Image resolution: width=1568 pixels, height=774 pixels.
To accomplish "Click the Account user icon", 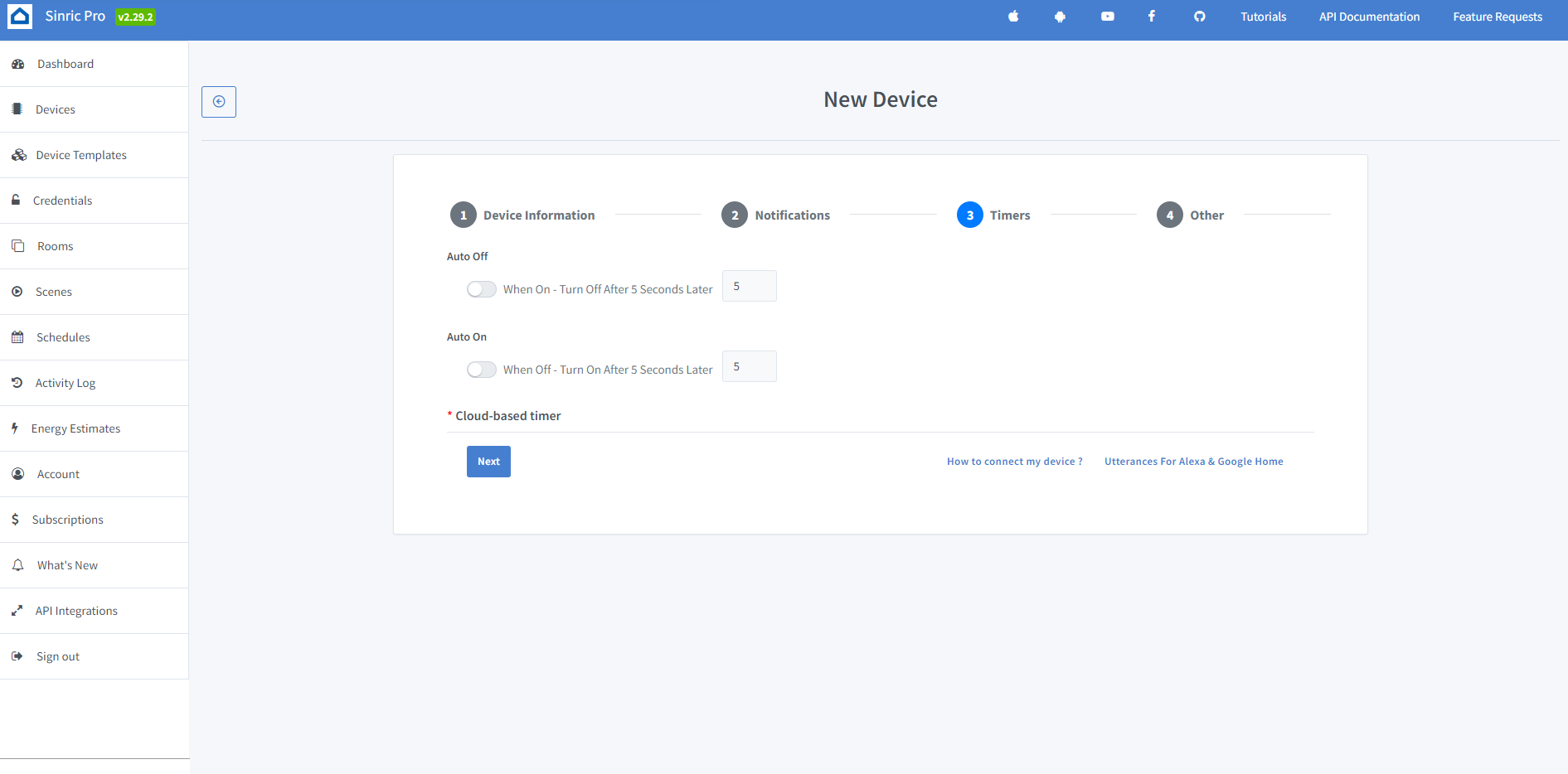I will tap(18, 474).
